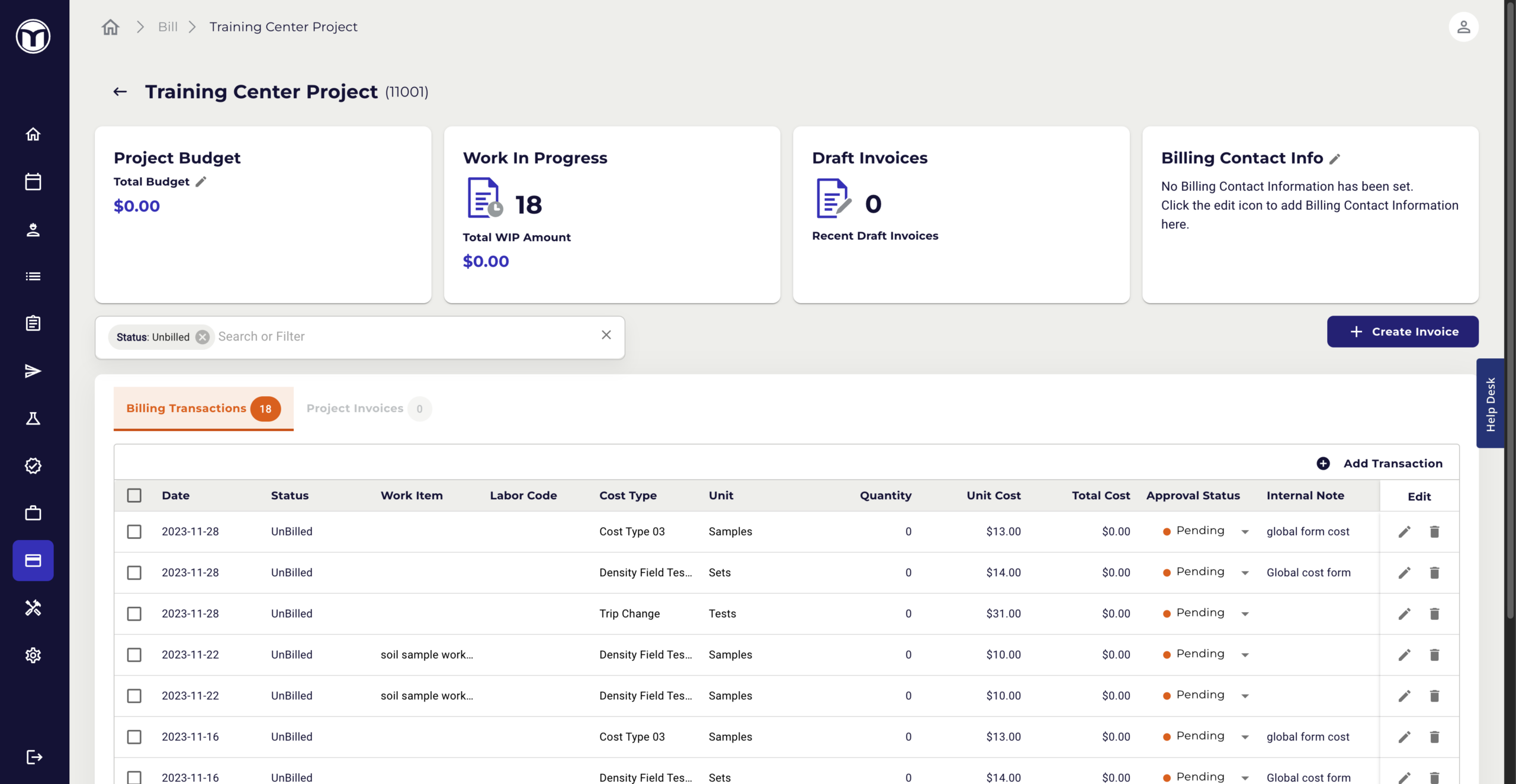Clear the search filter field
The width and height of the screenshot is (1516, 784).
pos(606,335)
